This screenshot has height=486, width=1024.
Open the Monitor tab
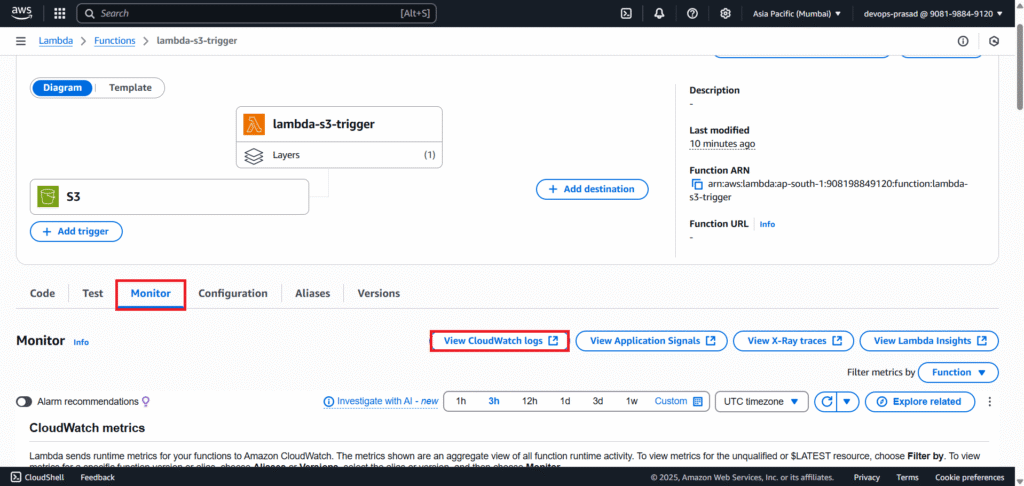pyautogui.click(x=151, y=294)
